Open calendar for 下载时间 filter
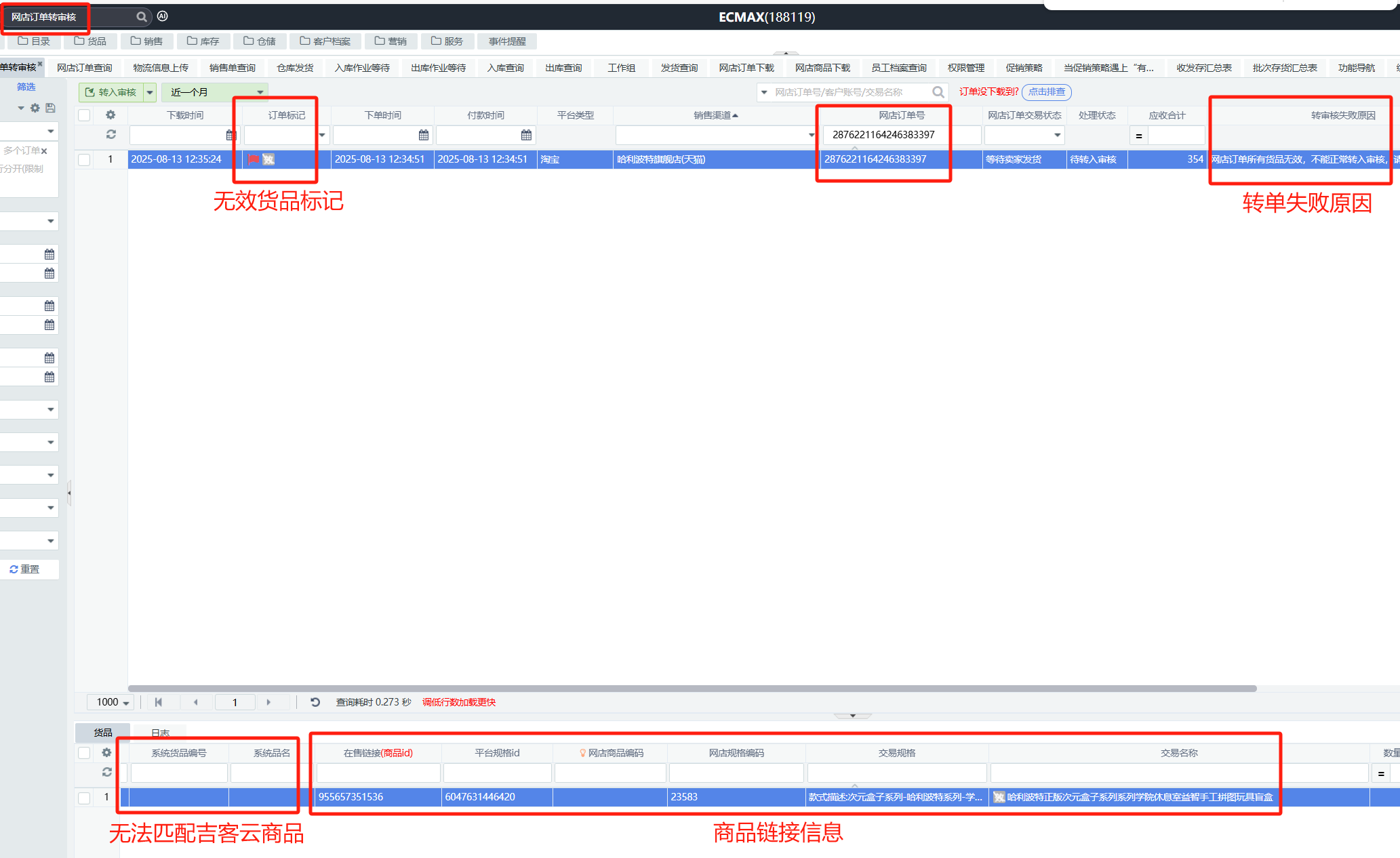The width and height of the screenshot is (1400, 858). tap(231, 136)
